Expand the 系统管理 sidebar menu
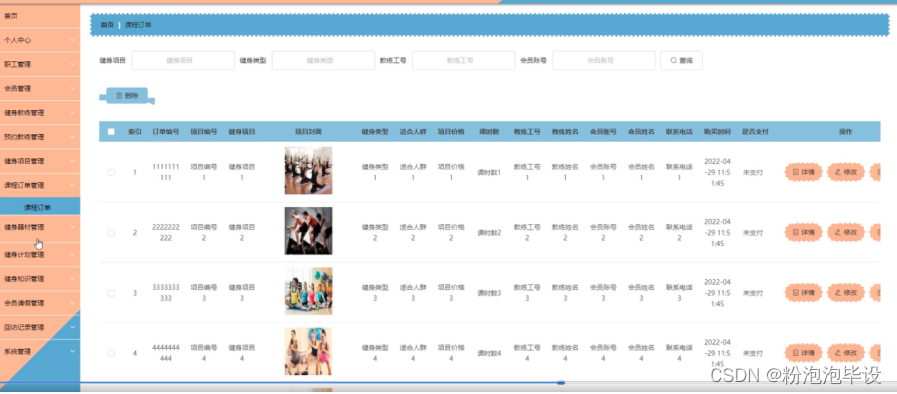Image resolution: width=897 pixels, height=394 pixels. 40,352
